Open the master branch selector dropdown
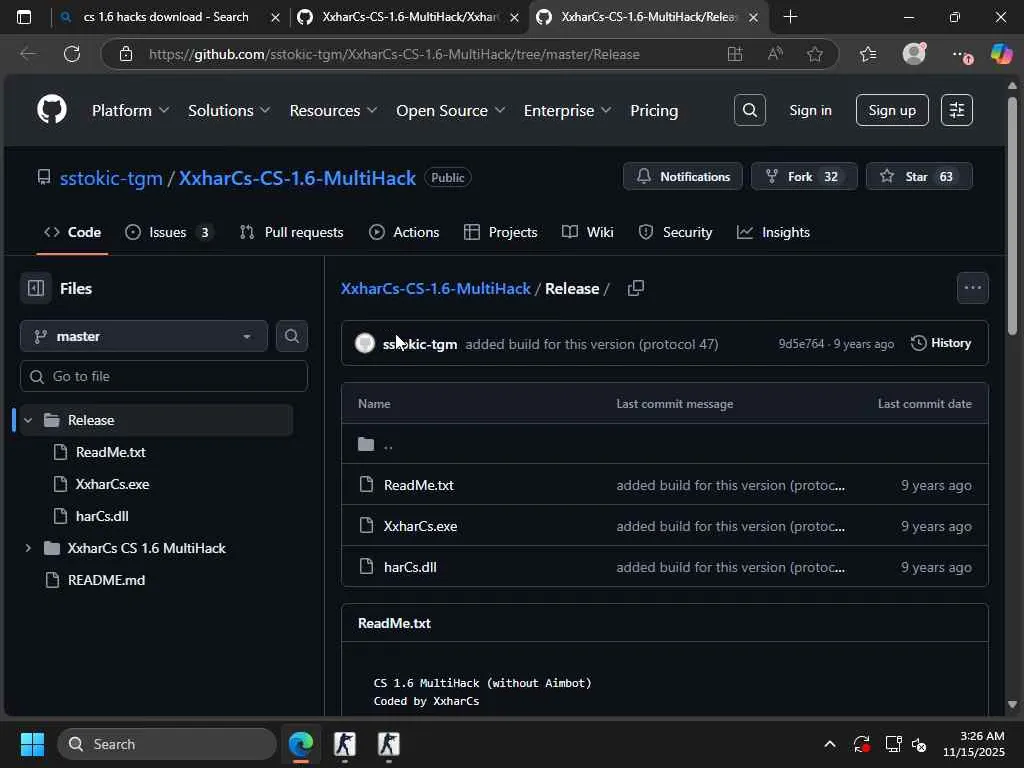Viewport: 1024px width, 768px height. (x=144, y=336)
